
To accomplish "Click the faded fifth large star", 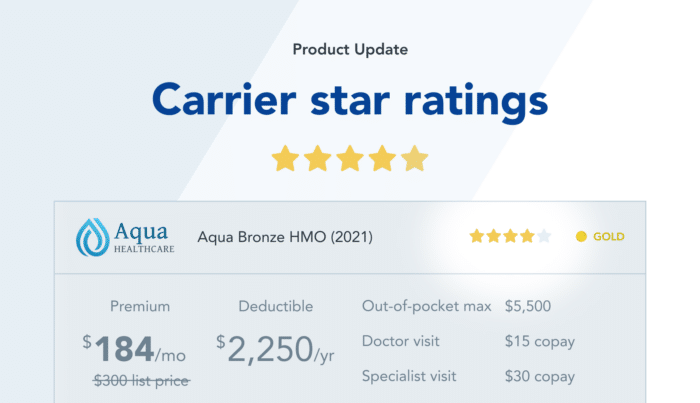I will point(415,158).
